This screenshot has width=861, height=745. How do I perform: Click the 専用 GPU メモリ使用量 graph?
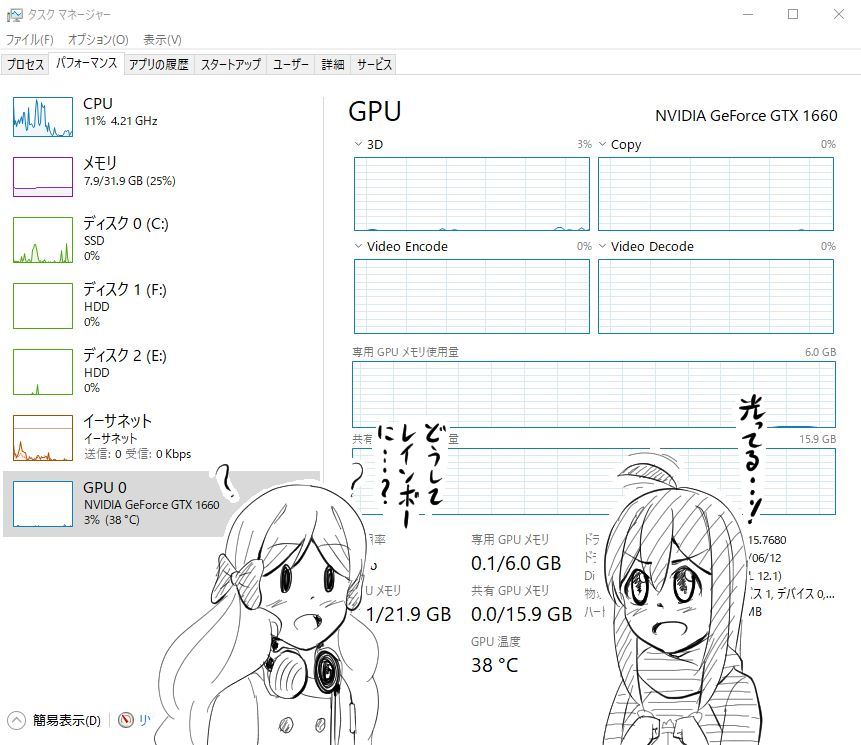pyautogui.click(x=594, y=394)
